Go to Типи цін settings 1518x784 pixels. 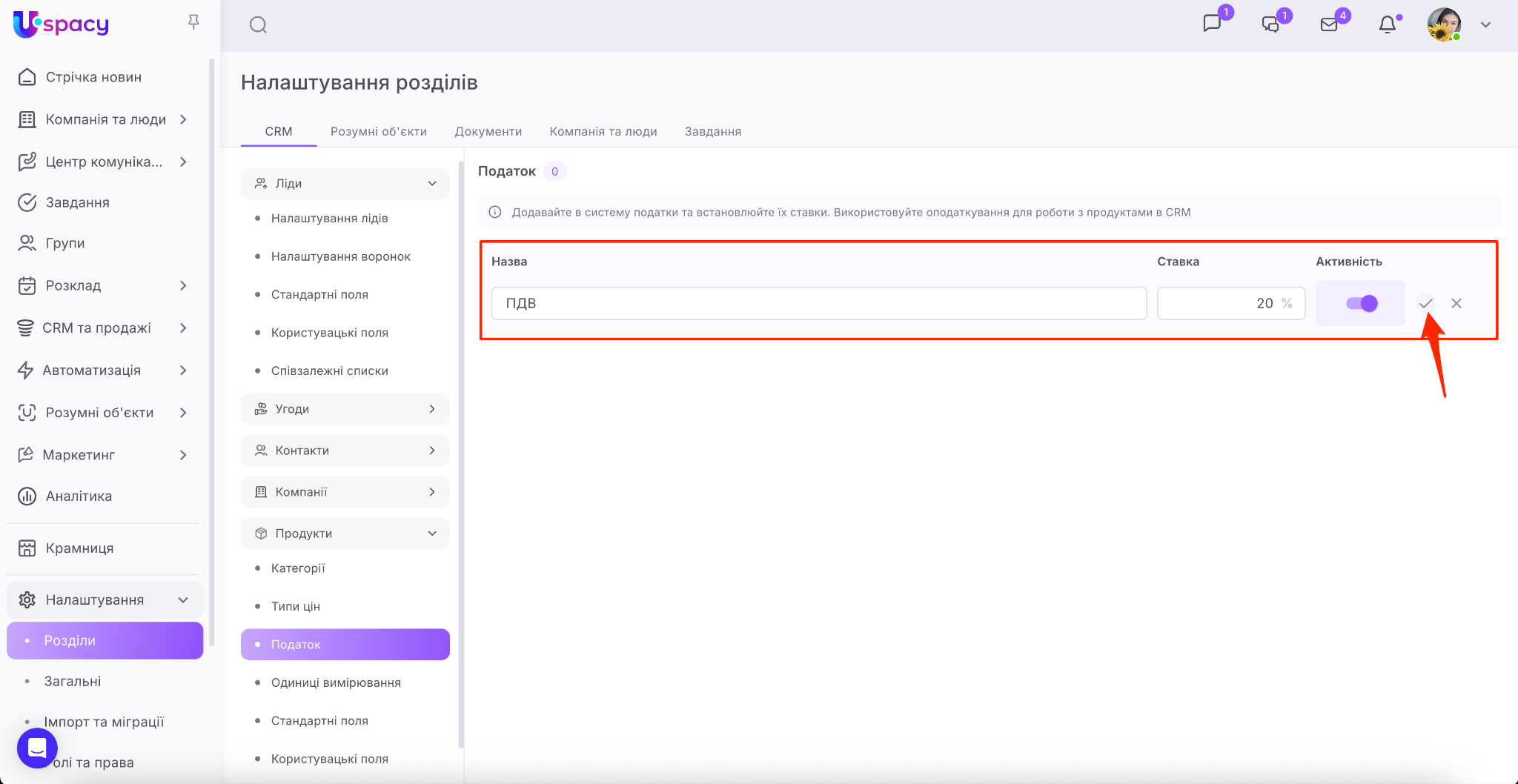[x=296, y=606]
